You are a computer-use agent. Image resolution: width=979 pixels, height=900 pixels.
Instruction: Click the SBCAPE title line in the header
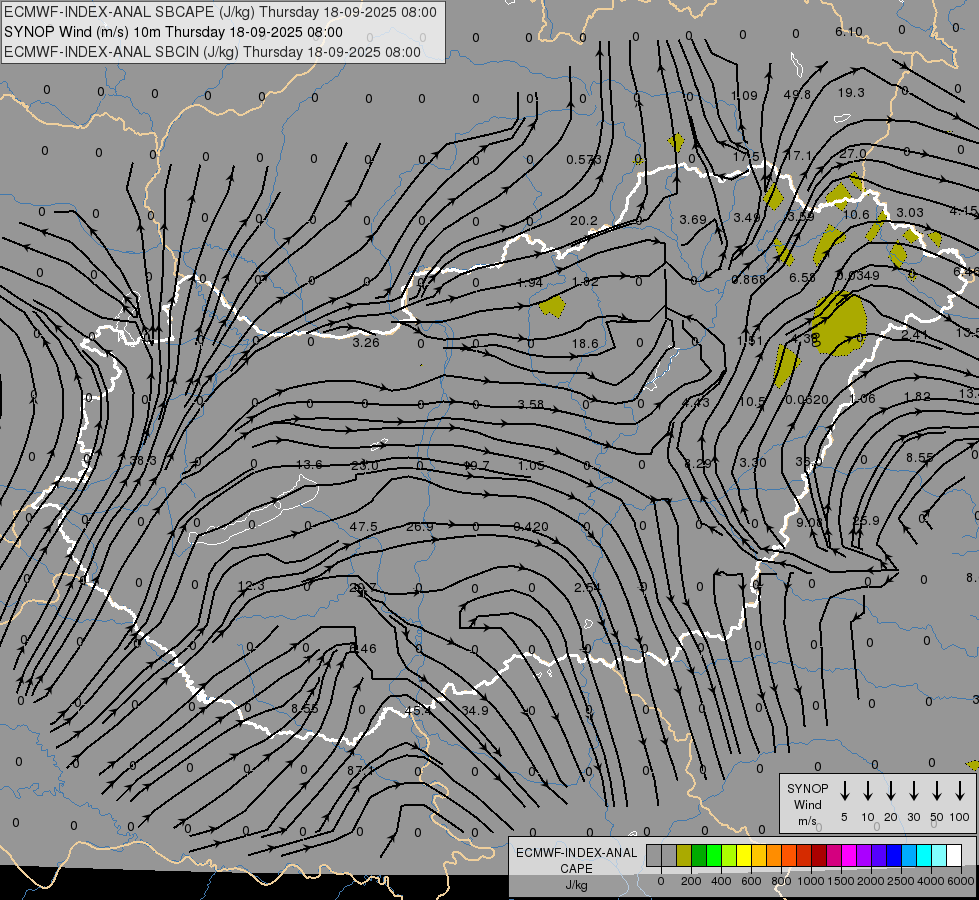pyautogui.click(x=220, y=12)
